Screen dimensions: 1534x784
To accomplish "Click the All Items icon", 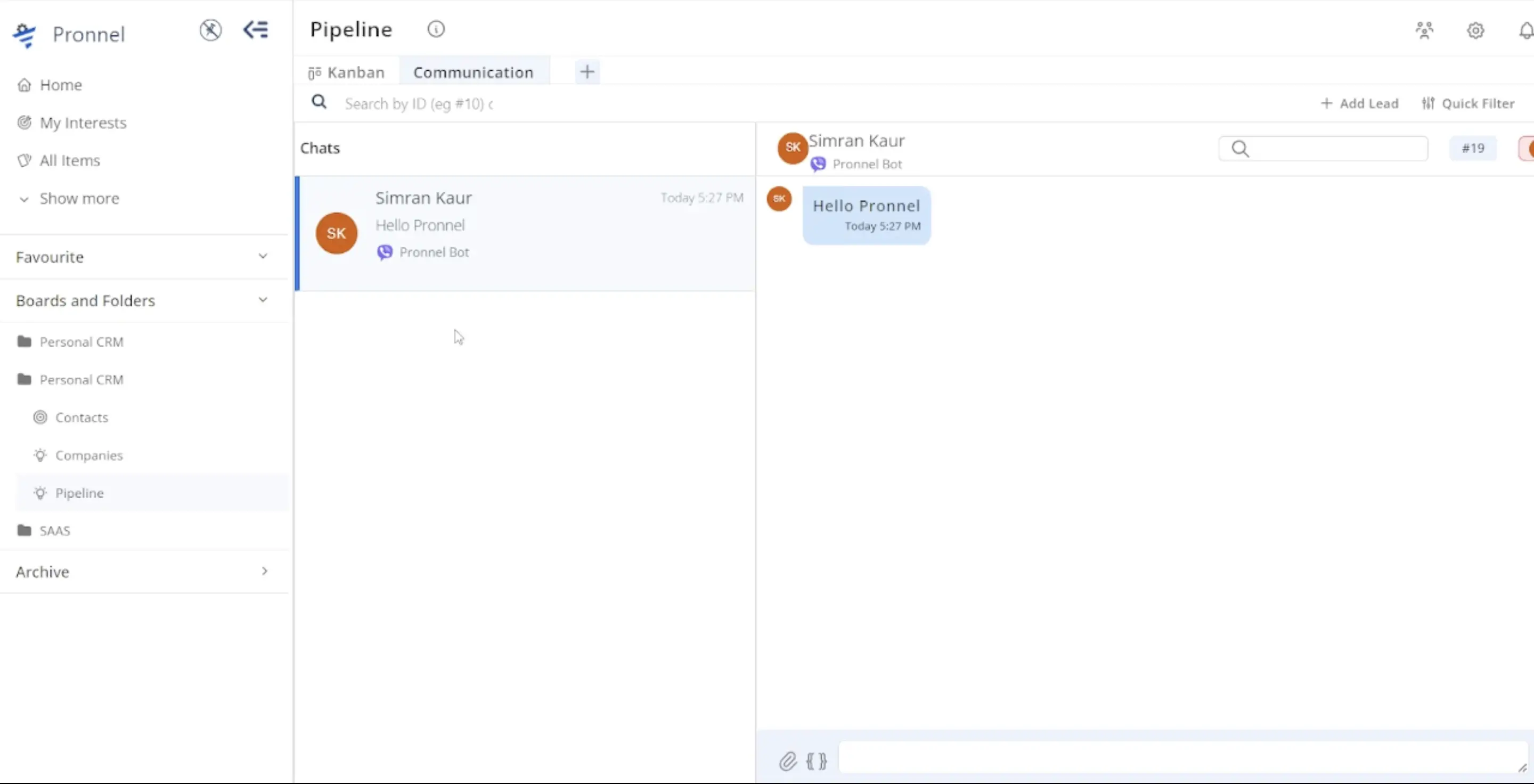I will [25, 161].
